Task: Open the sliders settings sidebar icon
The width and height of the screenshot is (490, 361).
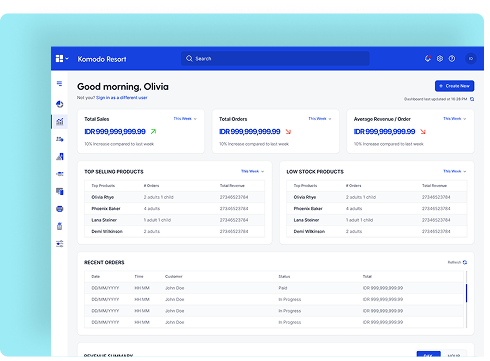Action: (x=60, y=244)
